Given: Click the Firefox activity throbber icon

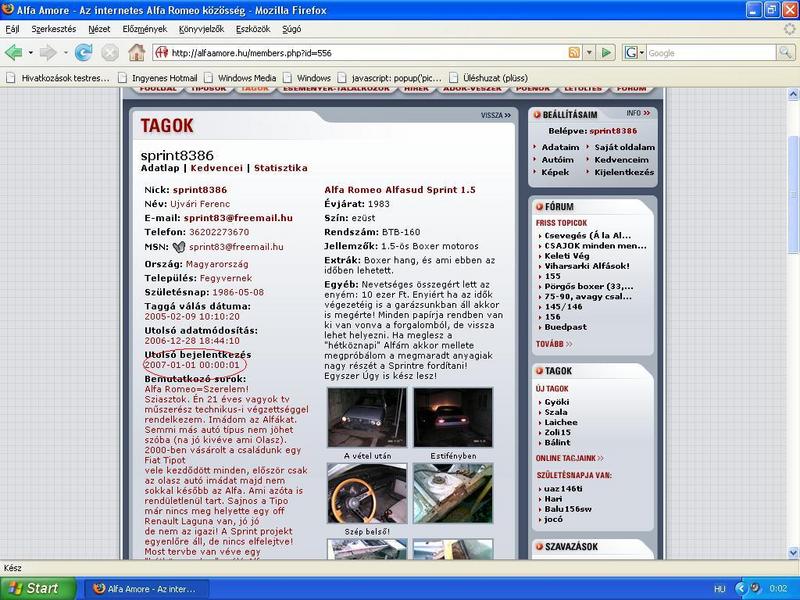Looking at the screenshot, I should pos(789,29).
